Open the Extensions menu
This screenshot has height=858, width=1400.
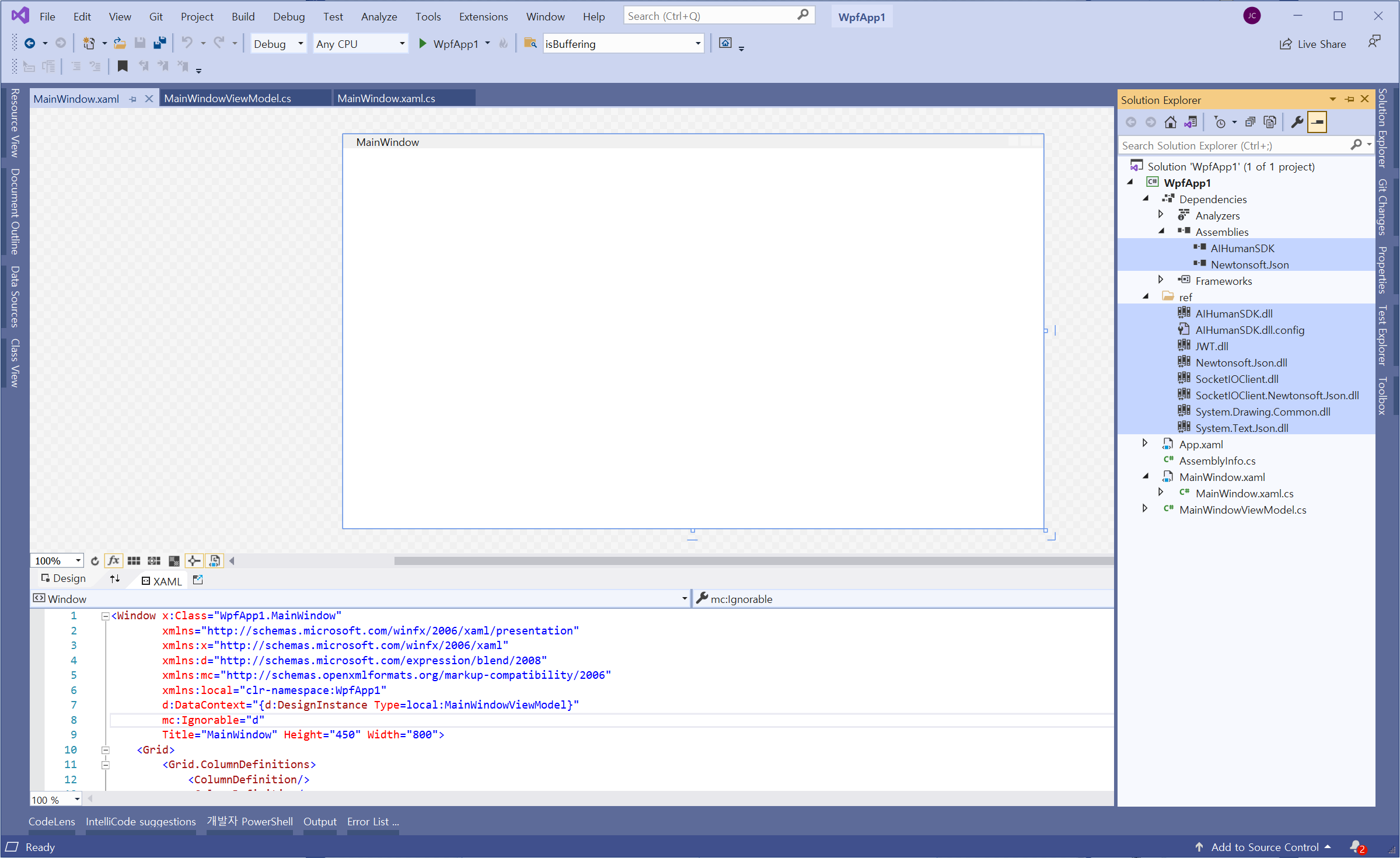(x=483, y=16)
